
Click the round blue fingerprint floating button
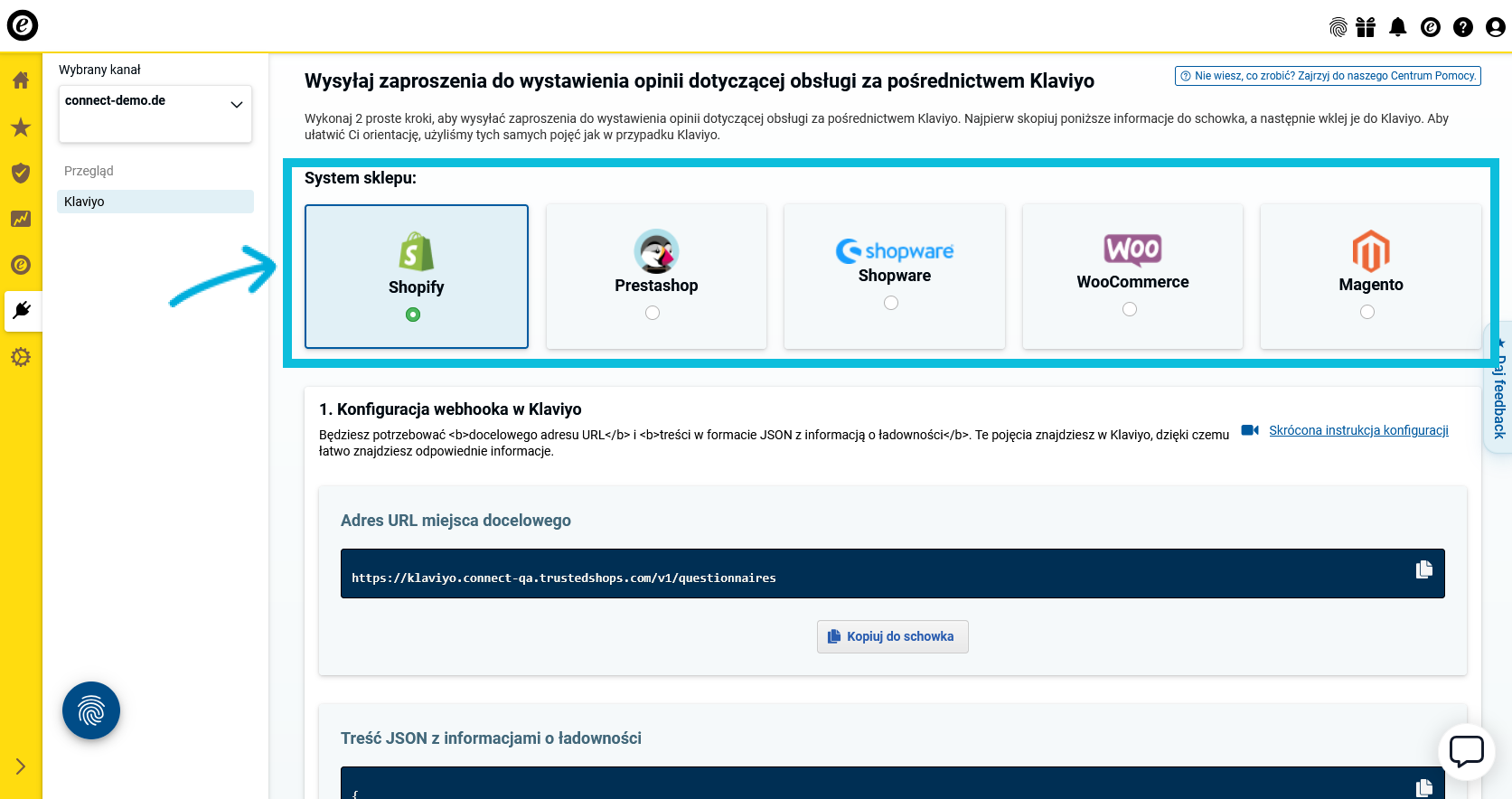91,710
